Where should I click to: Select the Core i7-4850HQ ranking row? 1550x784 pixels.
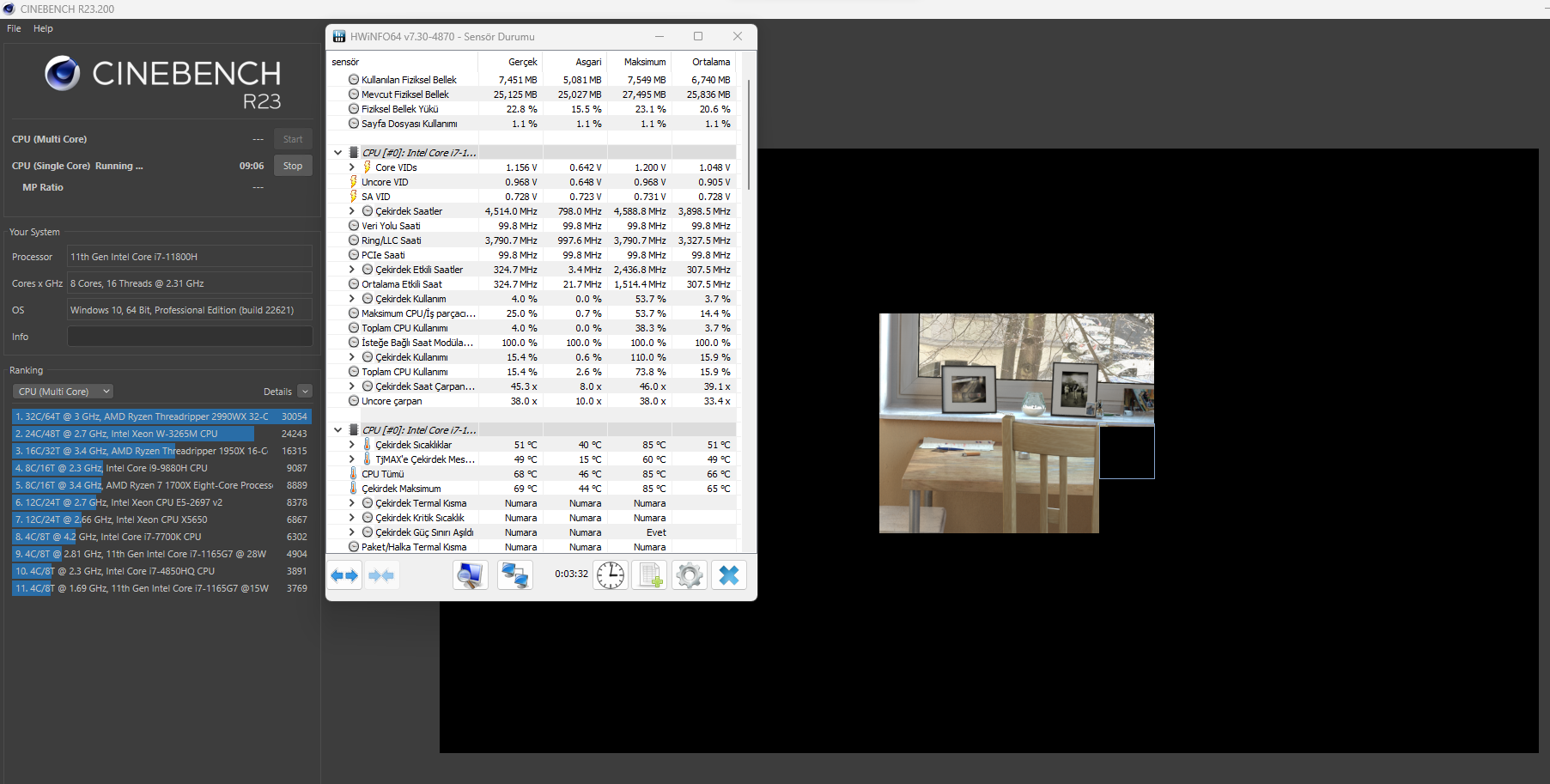161,571
